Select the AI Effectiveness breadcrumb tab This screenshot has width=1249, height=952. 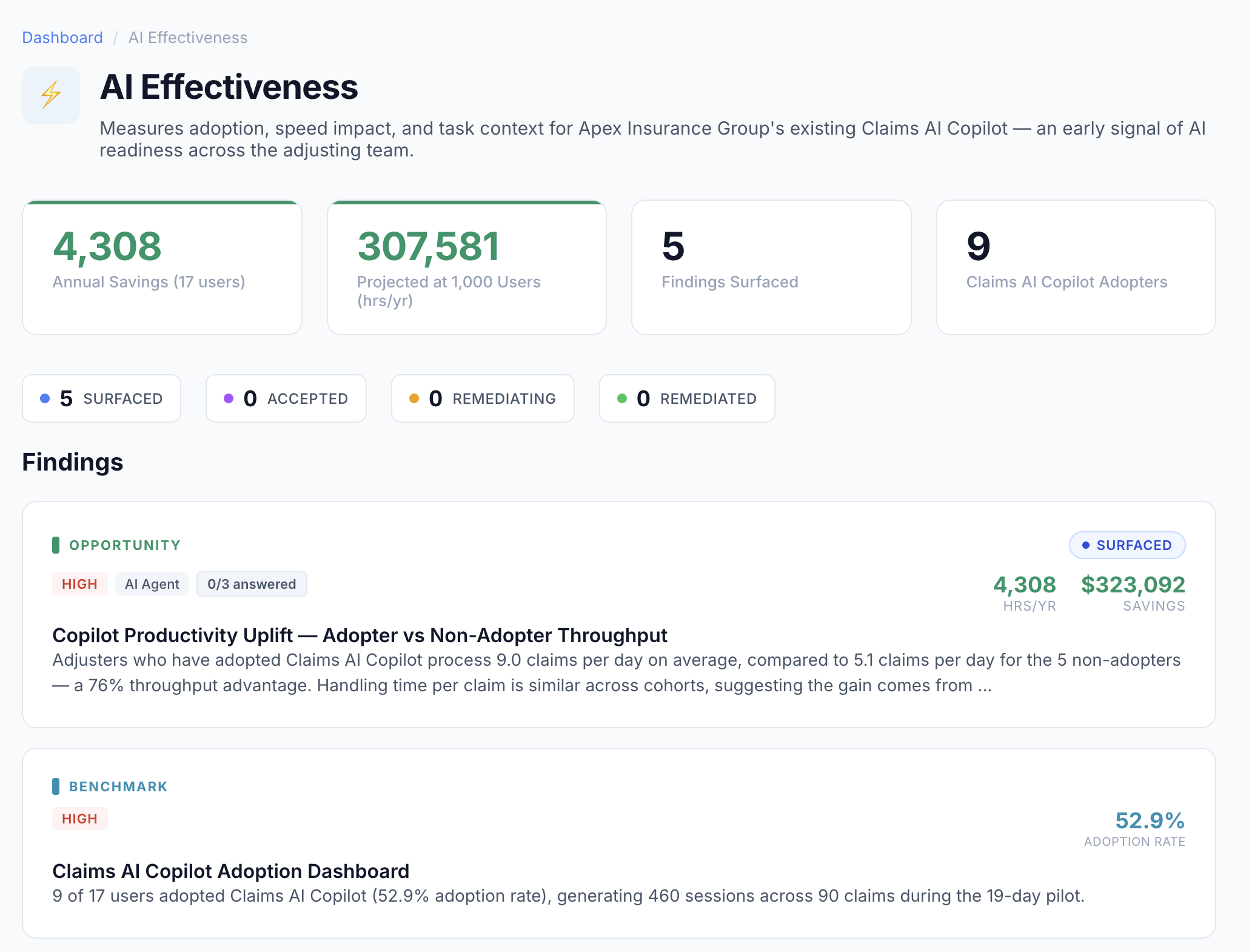188,37
